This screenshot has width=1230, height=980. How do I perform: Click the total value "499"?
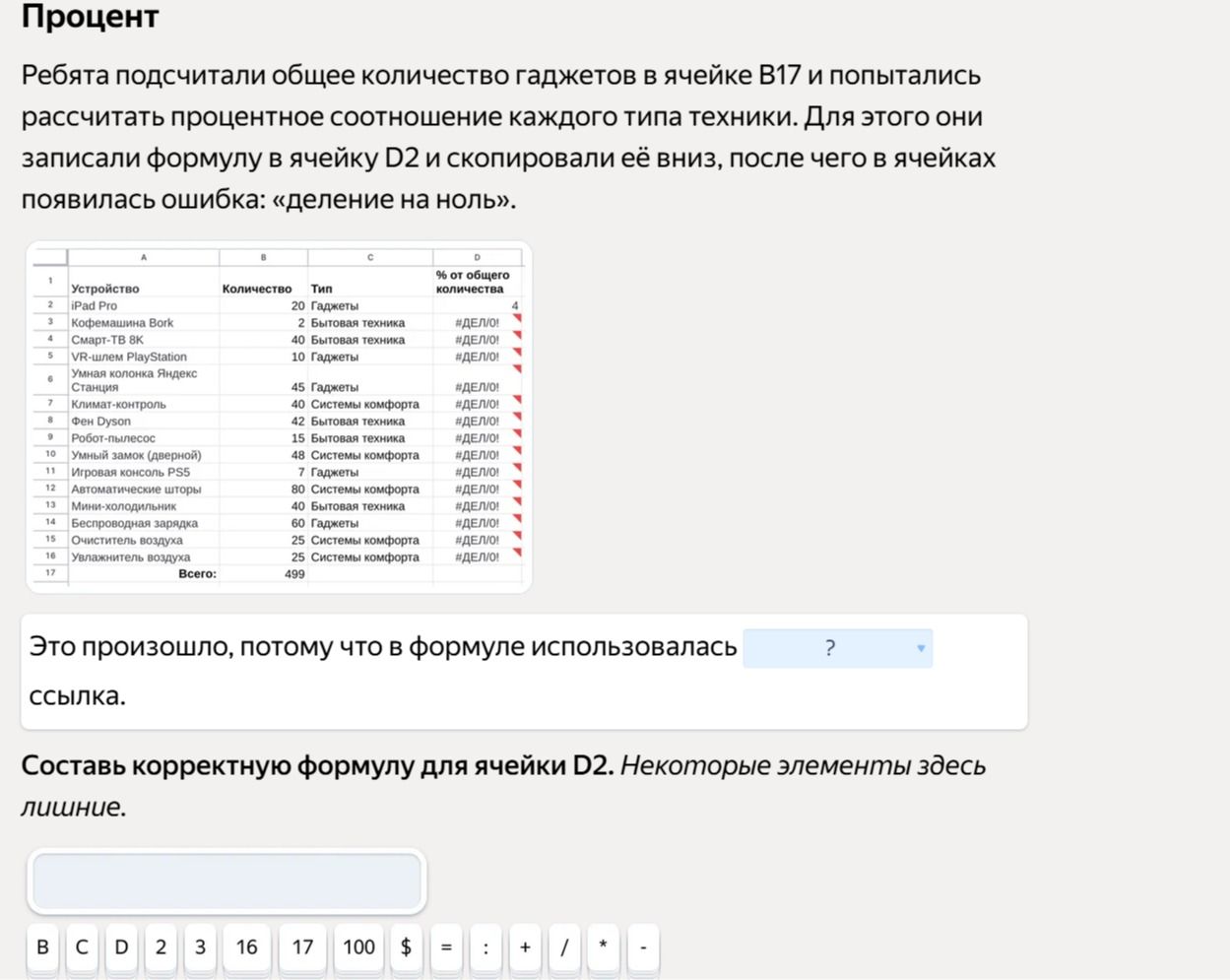point(294,573)
